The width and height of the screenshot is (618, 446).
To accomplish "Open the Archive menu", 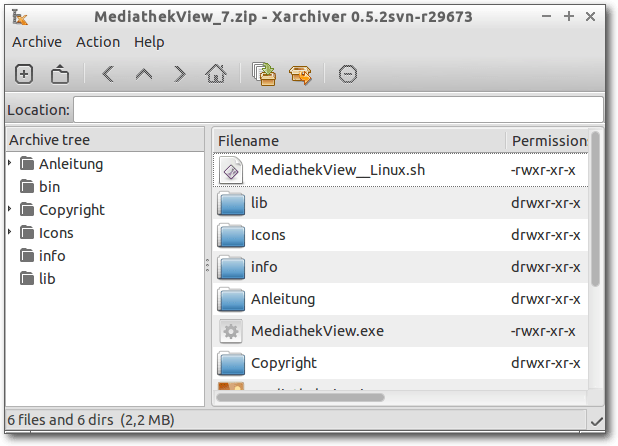I will (x=37, y=42).
